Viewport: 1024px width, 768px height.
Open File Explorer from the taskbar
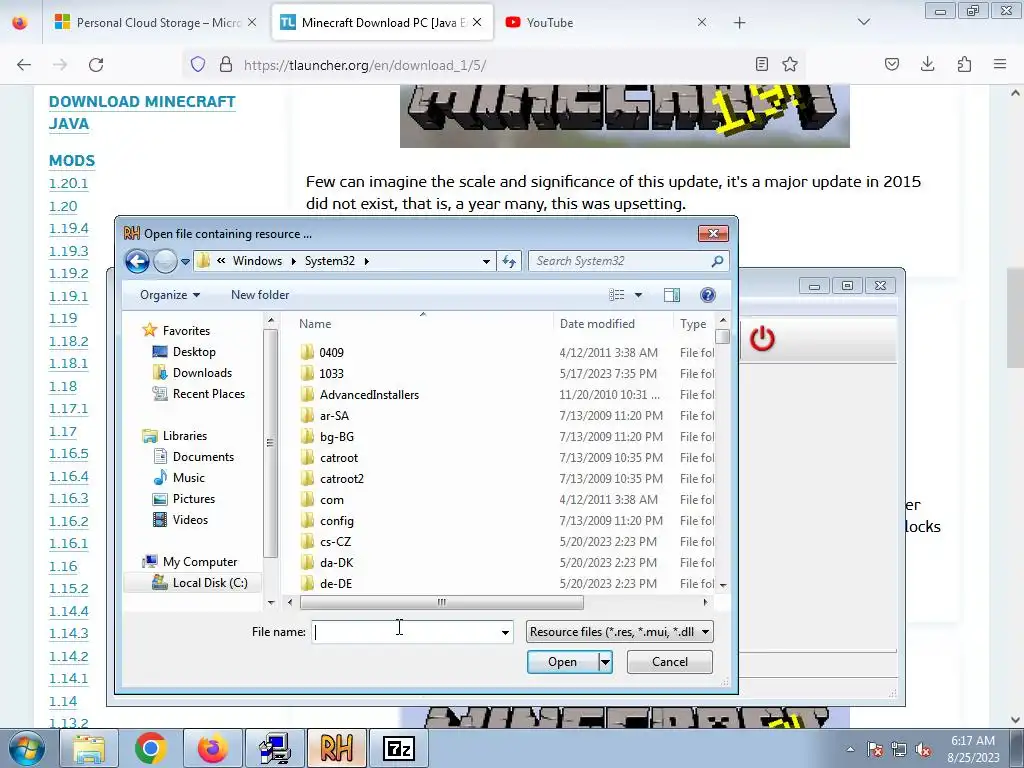click(x=89, y=748)
